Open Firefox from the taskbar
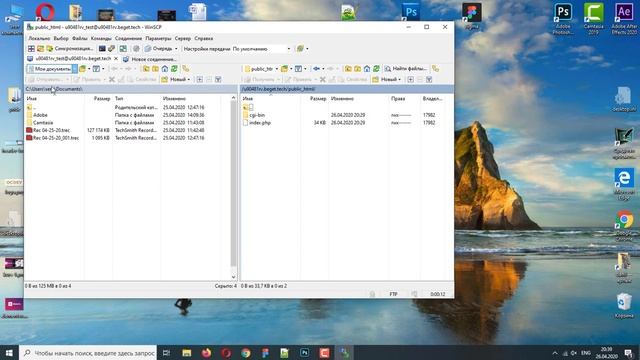This screenshot has width=640, height=360. tap(206, 353)
